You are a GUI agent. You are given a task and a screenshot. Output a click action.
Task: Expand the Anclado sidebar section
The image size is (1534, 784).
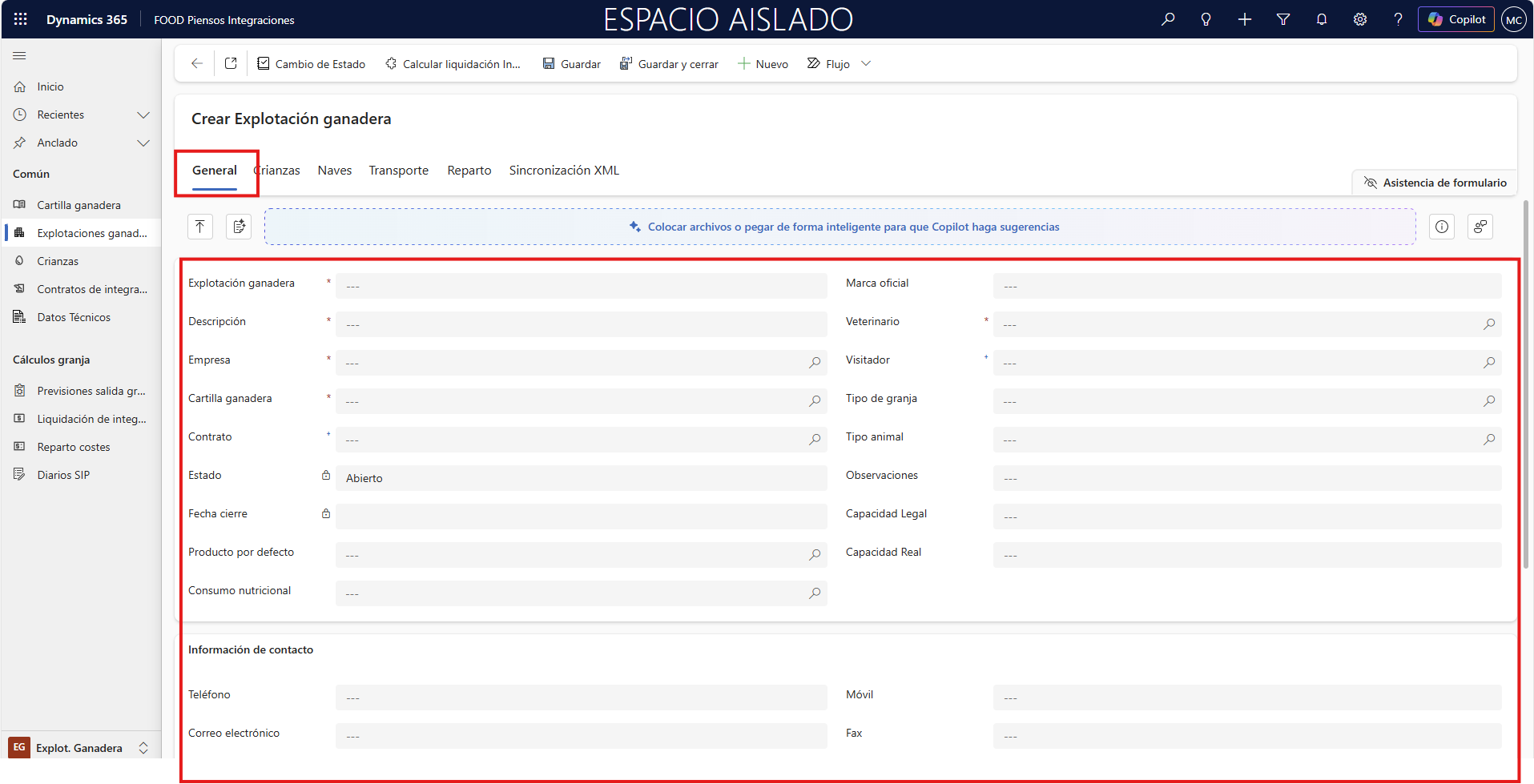coord(143,143)
